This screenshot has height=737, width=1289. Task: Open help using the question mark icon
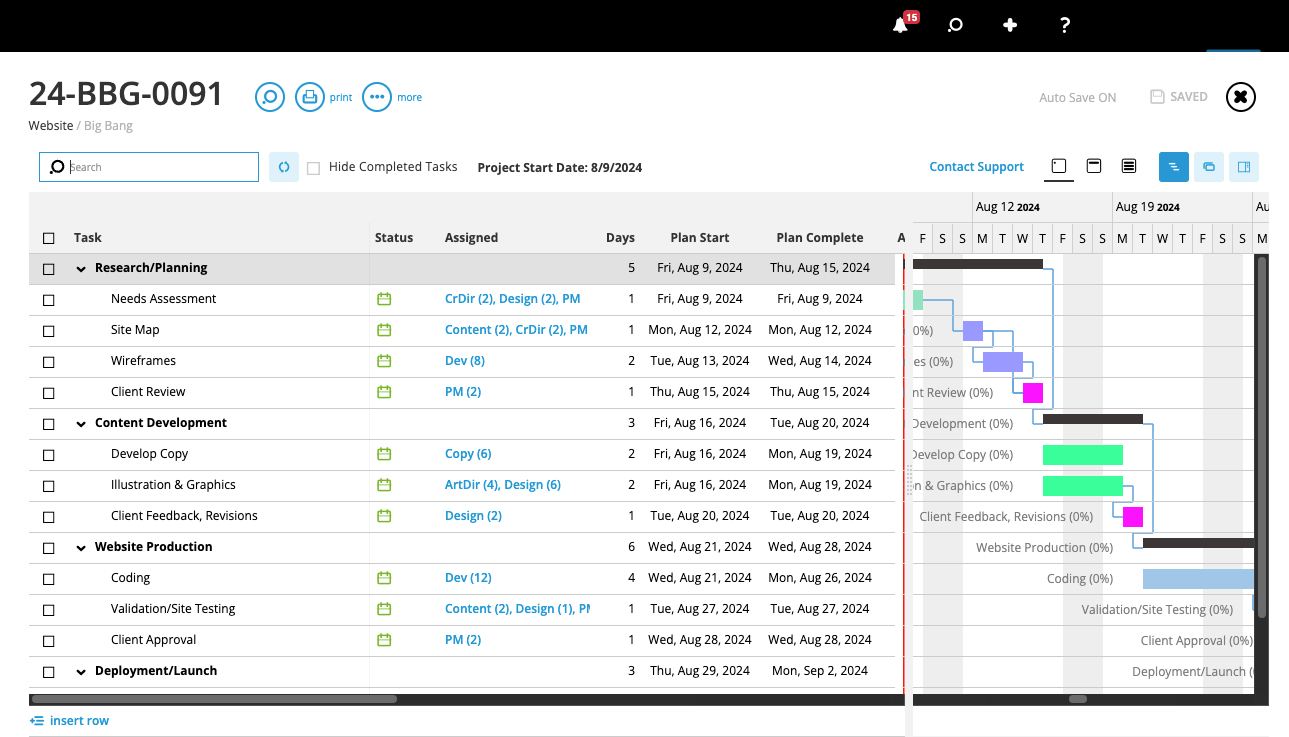(1064, 24)
